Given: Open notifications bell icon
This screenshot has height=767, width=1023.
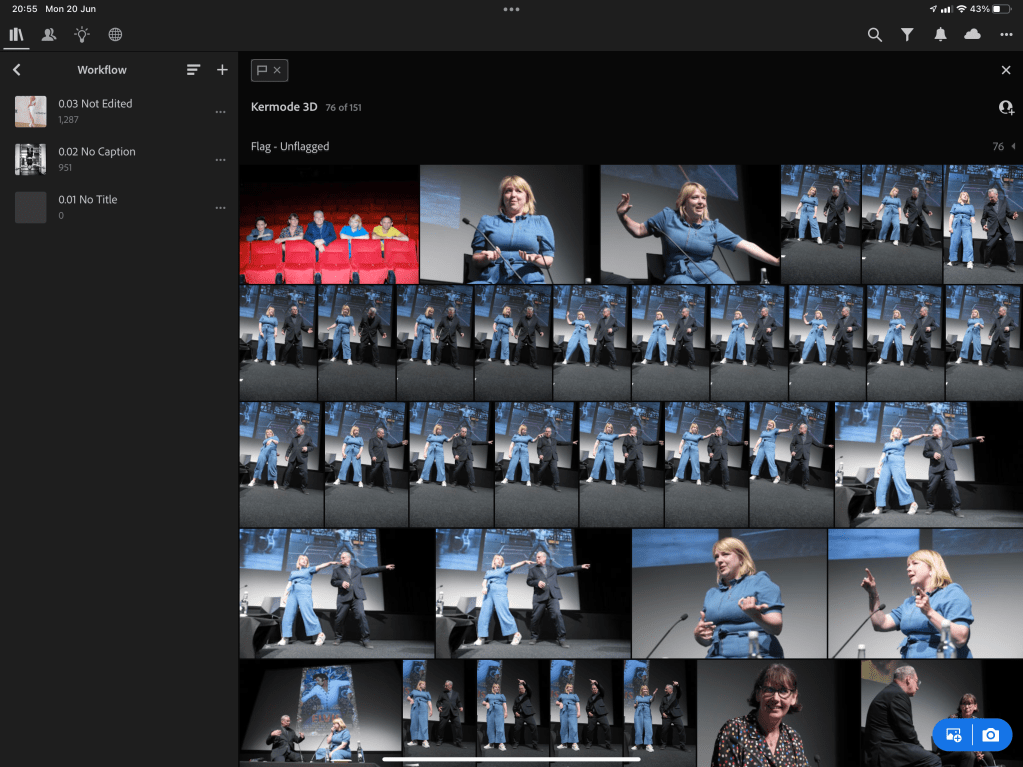Looking at the screenshot, I should tap(940, 35).
